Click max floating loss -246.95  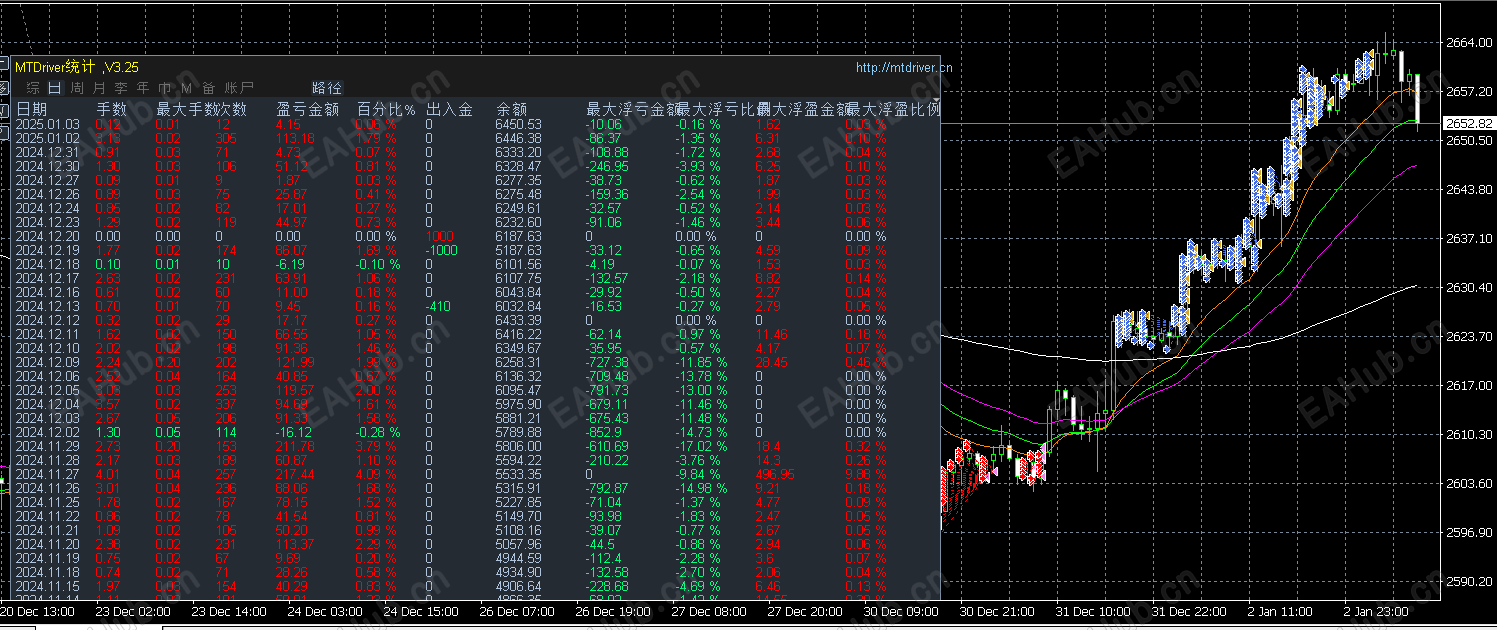[x=607, y=166]
